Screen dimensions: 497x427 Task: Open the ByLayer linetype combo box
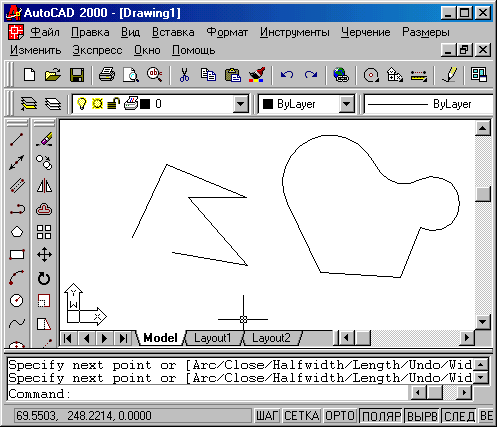(x=429, y=104)
